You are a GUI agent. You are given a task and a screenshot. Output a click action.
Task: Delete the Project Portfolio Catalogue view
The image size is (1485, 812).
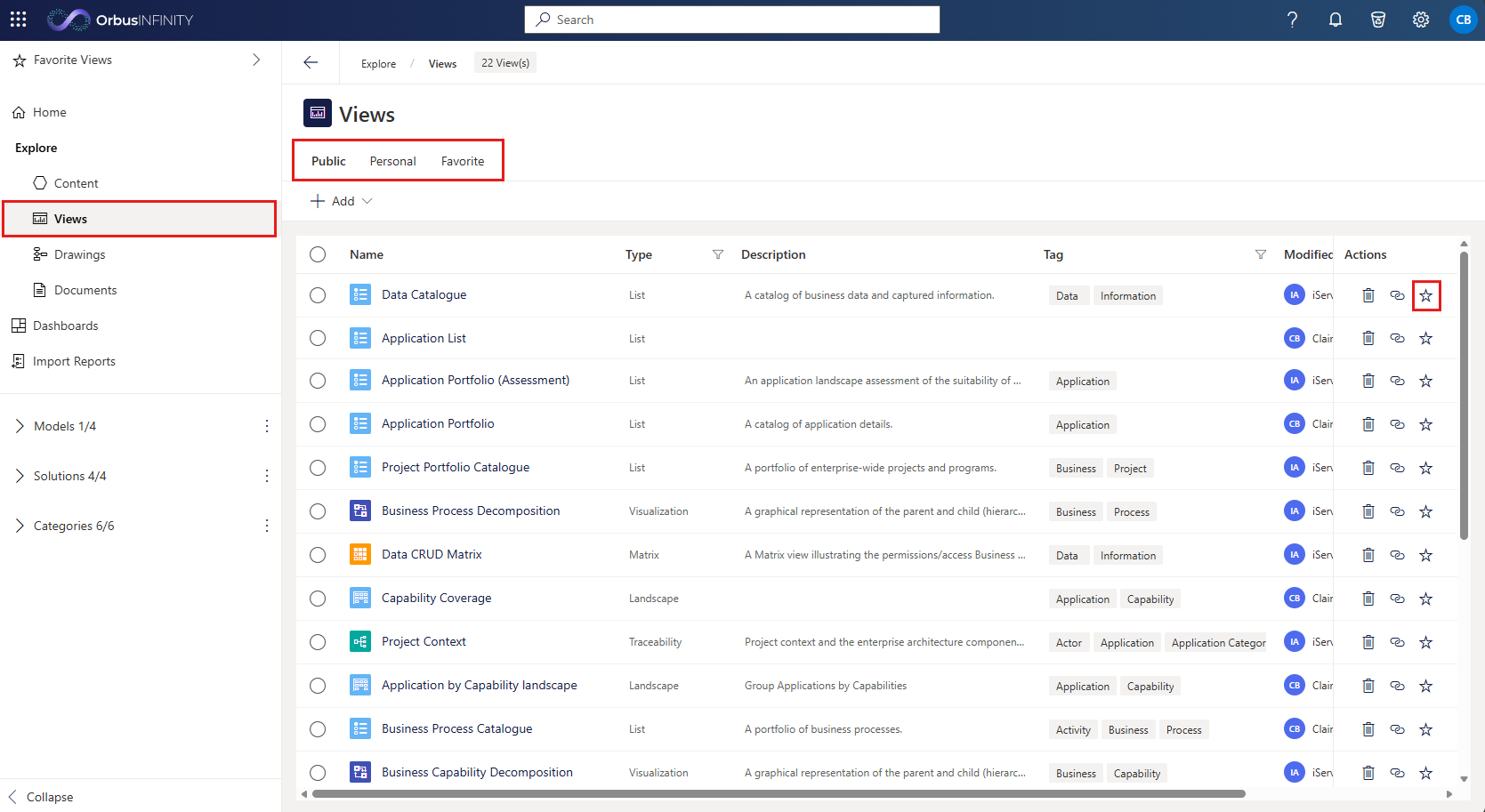[1368, 468]
